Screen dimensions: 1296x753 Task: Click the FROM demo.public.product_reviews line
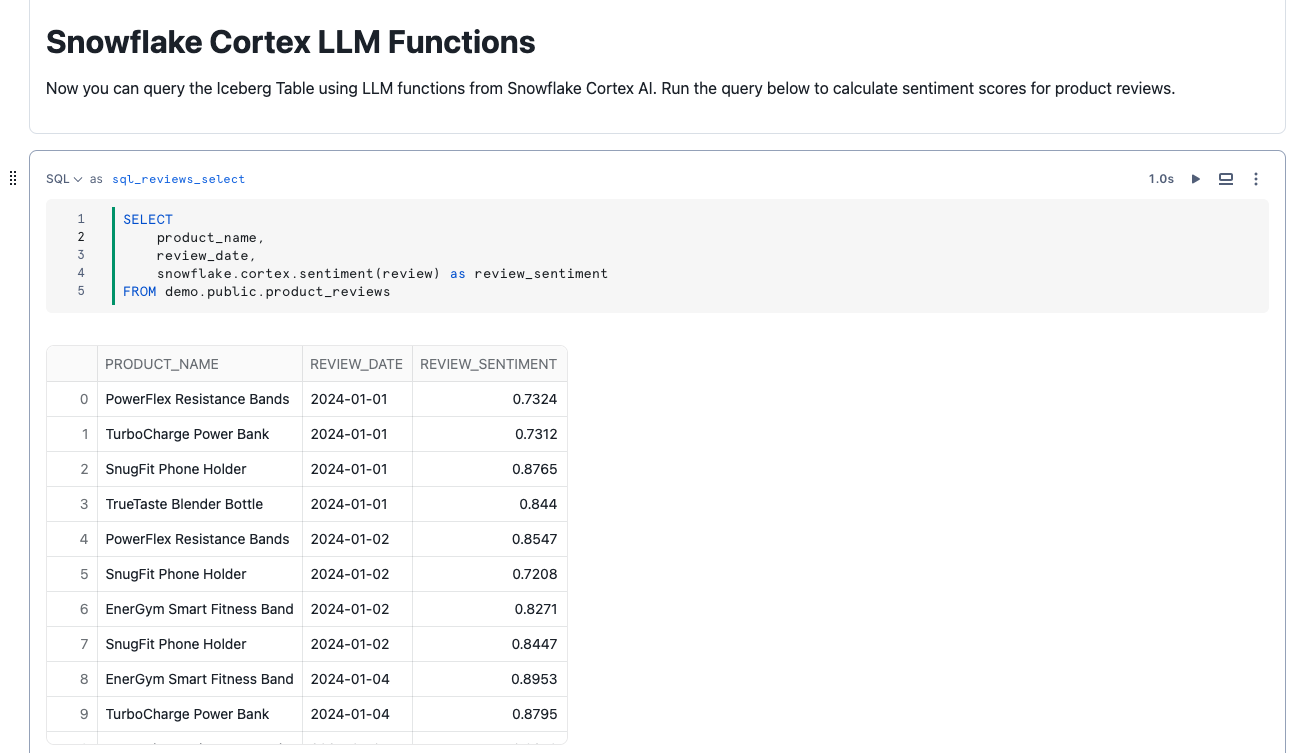click(x=256, y=291)
